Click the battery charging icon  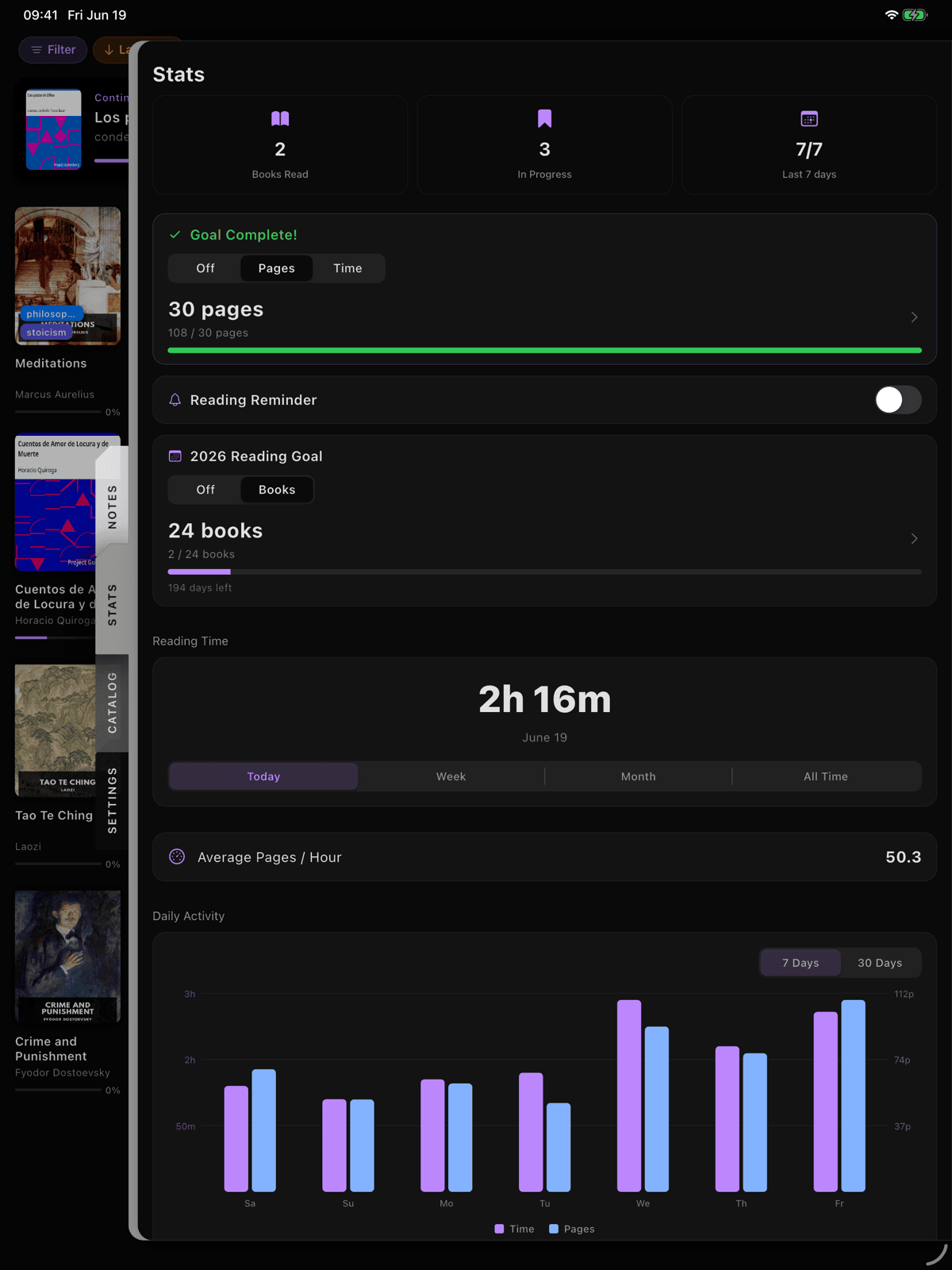click(x=915, y=15)
